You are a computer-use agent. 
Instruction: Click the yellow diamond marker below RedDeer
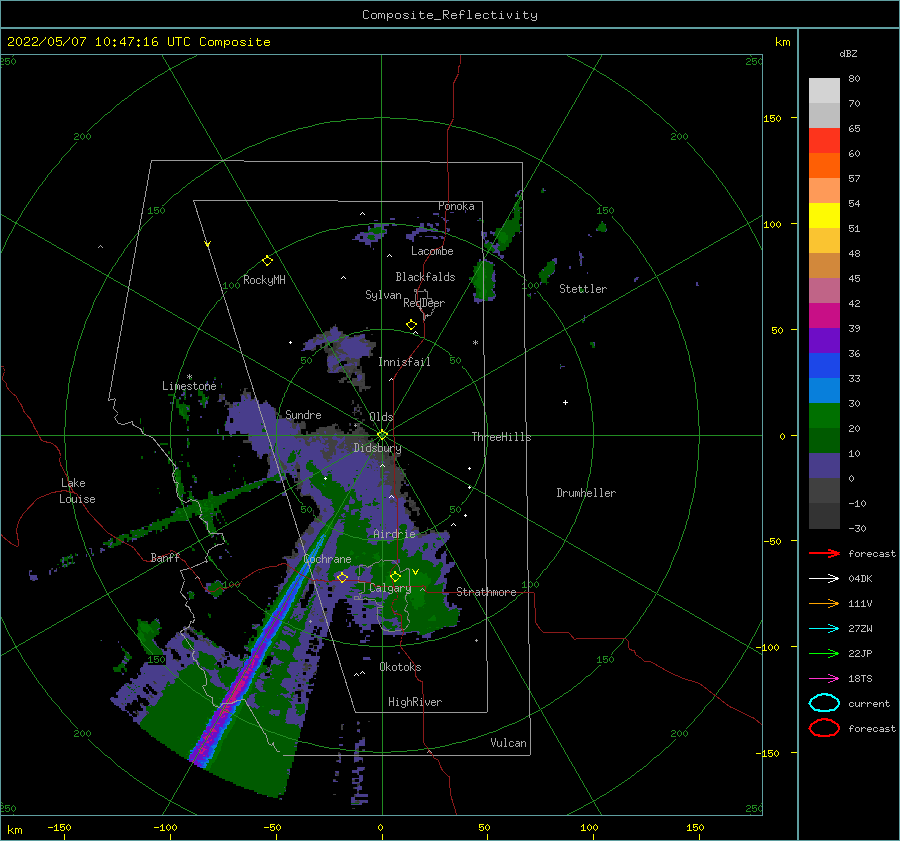point(412,325)
